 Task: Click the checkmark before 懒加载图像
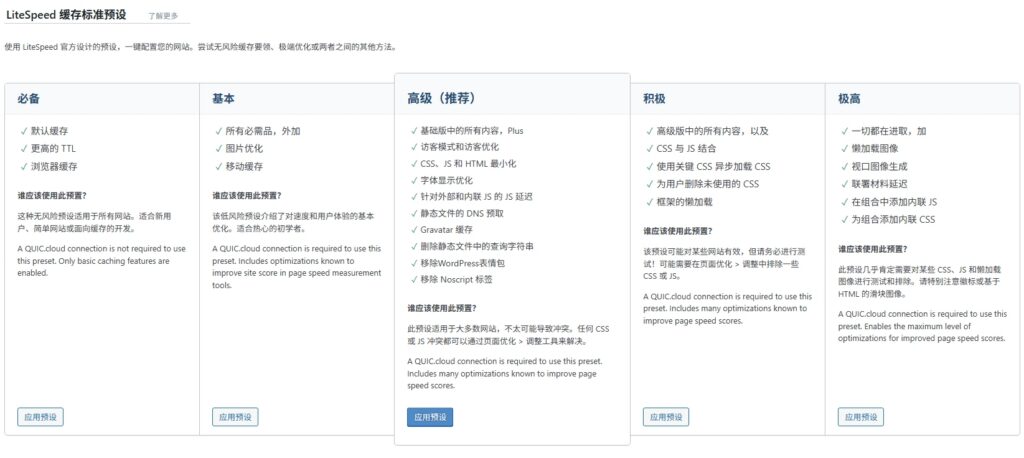tap(844, 148)
